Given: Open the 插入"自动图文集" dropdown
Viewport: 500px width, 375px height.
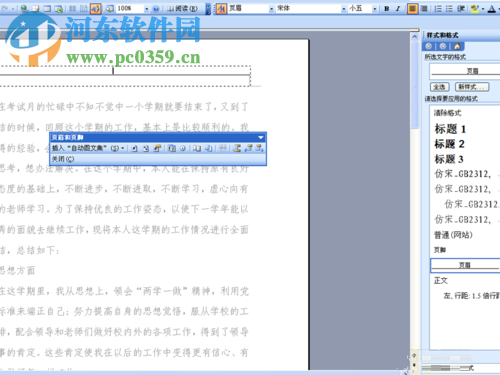Looking at the screenshot, I should tap(88, 148).
